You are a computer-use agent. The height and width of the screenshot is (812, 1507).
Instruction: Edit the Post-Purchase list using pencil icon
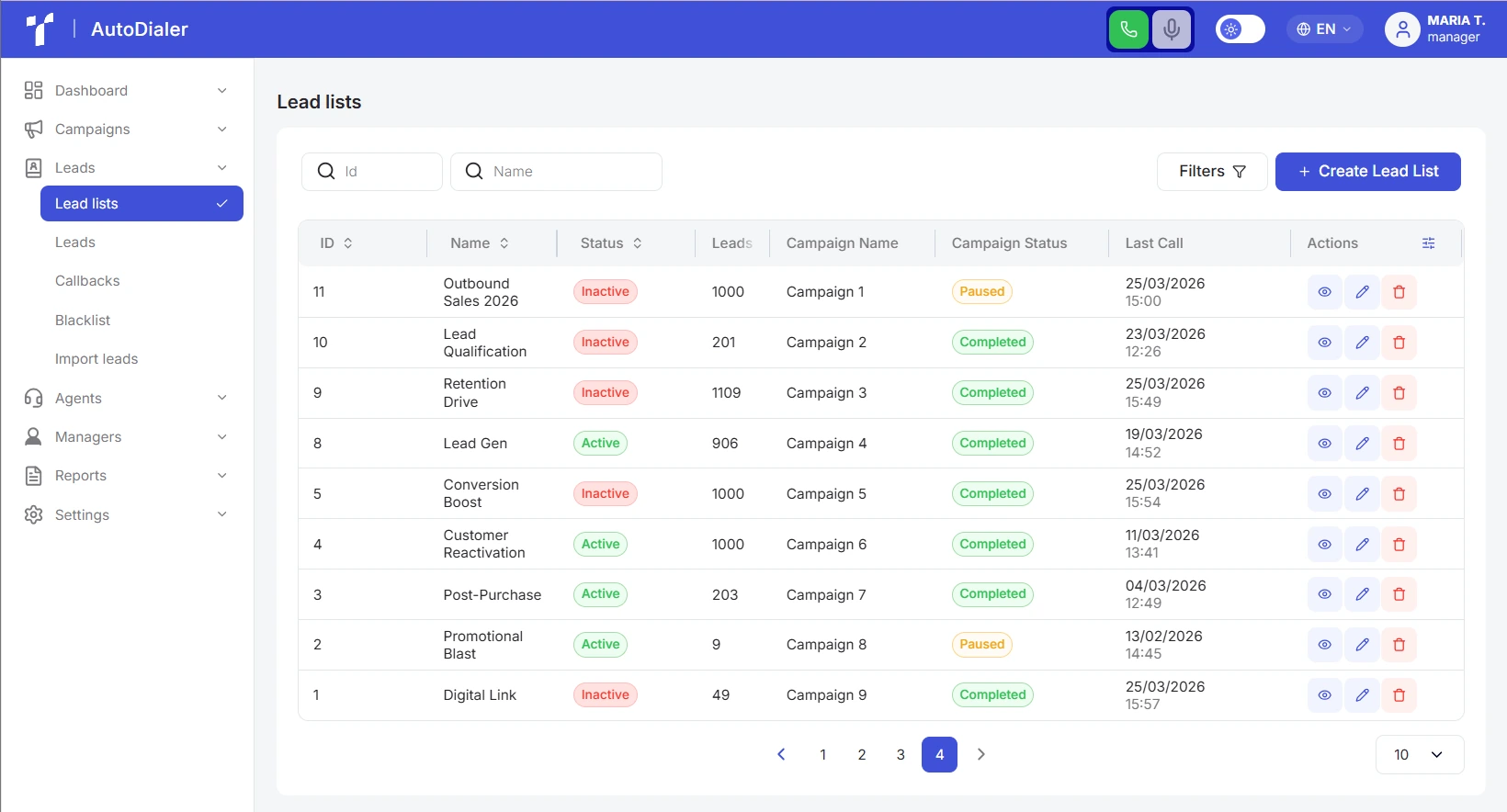pos(1362,594)
